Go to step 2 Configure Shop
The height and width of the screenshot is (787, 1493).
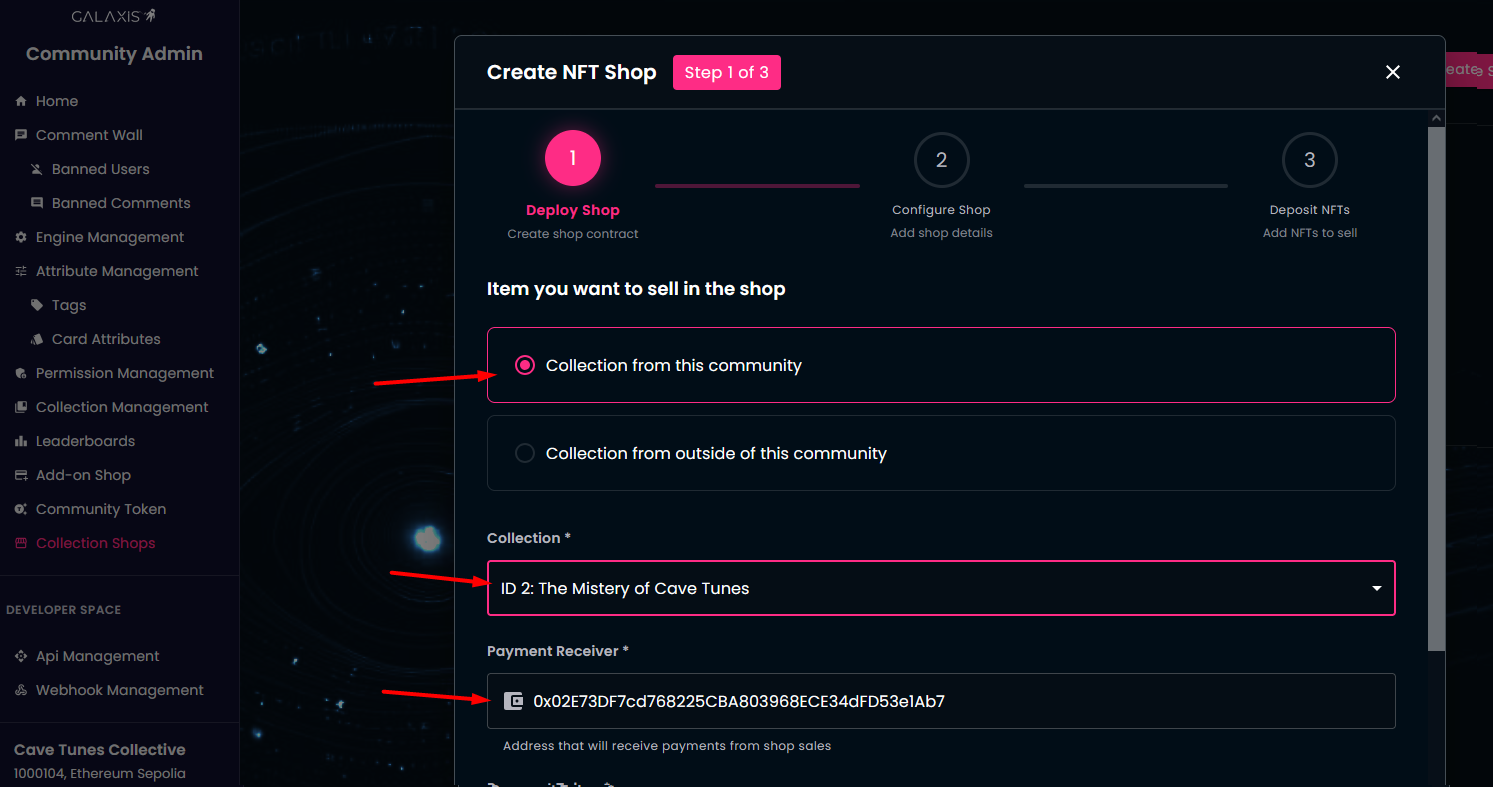[x=941, y=160]
